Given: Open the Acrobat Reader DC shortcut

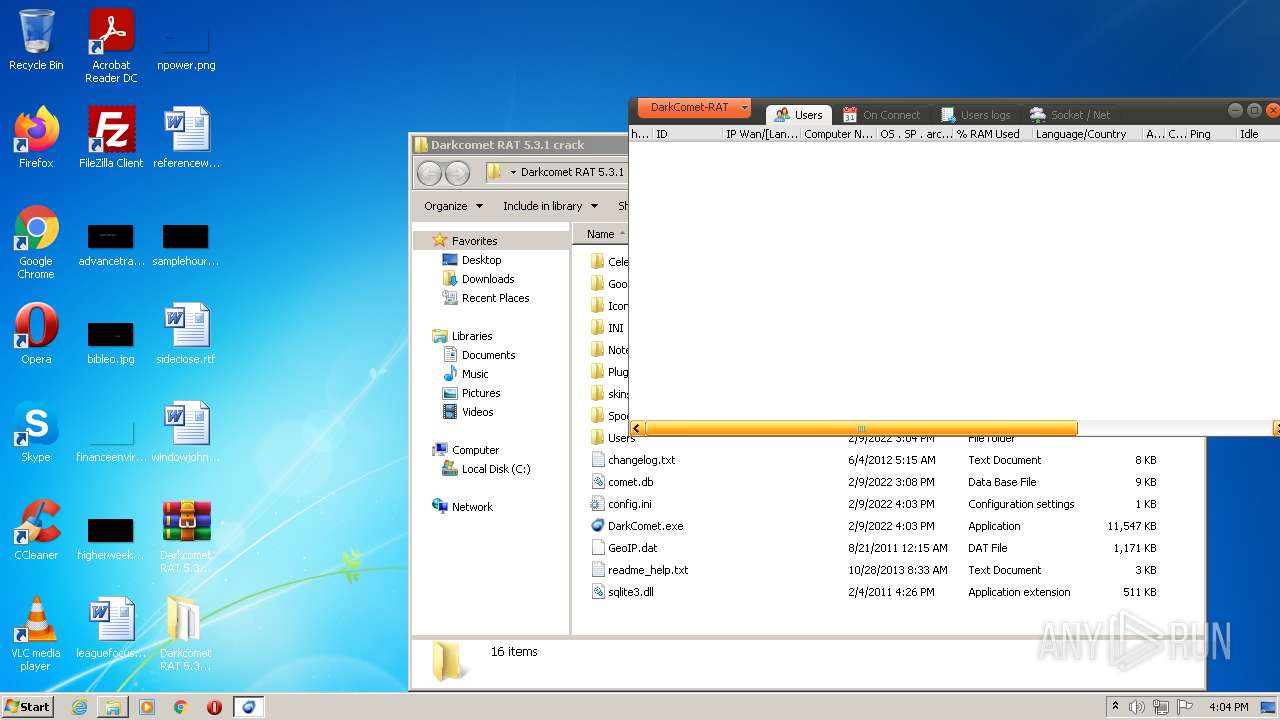Looking at the screenshot, I should pos(111,46).
